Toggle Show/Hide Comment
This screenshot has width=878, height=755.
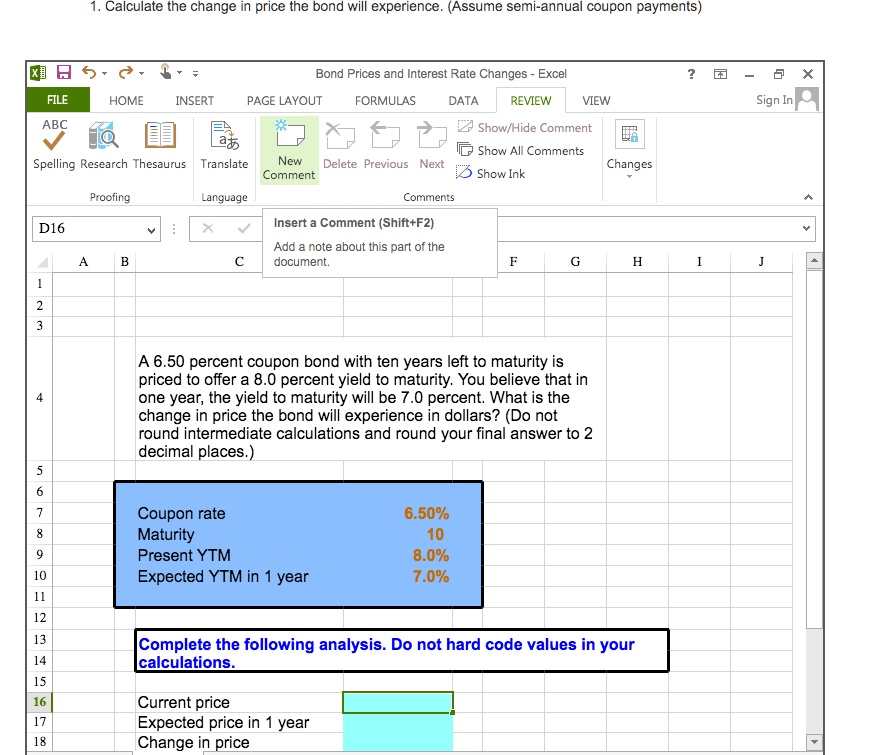(x=524, y=128)
